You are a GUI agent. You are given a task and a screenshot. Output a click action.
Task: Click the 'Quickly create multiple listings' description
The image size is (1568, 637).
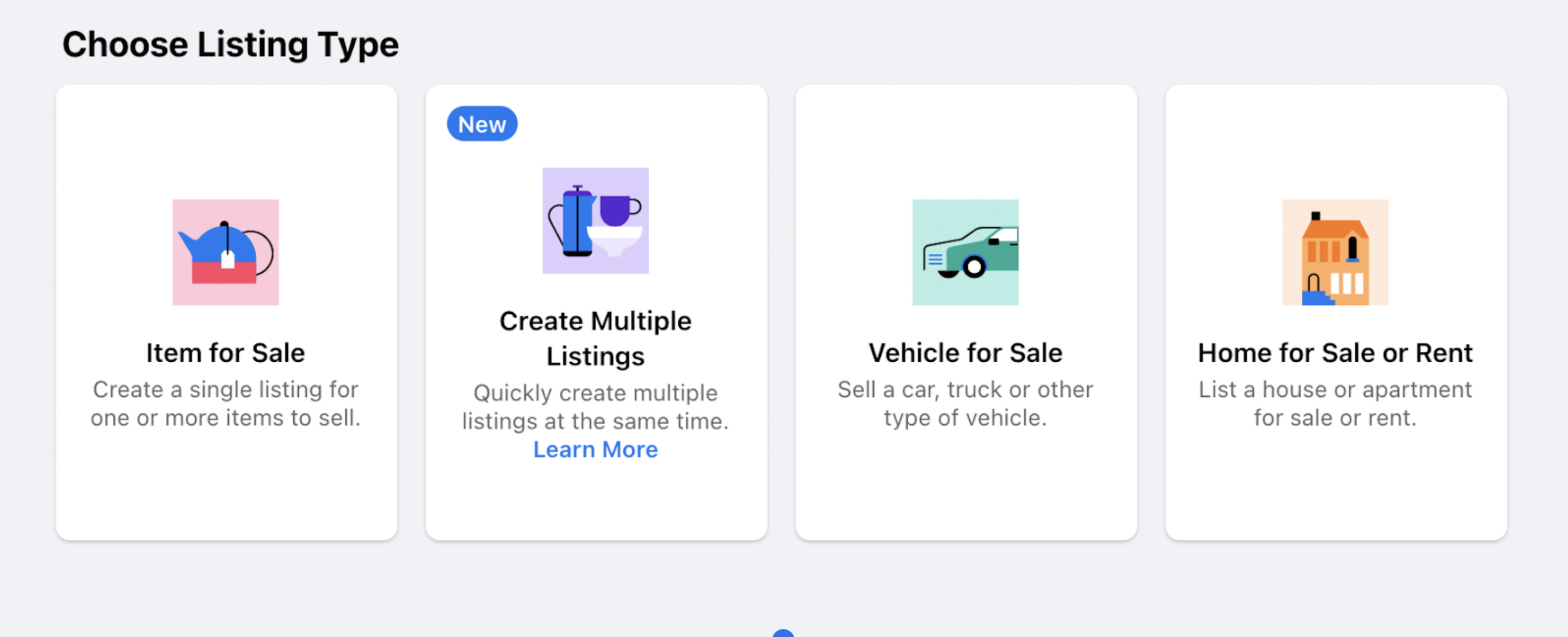[x=595, y=407]
